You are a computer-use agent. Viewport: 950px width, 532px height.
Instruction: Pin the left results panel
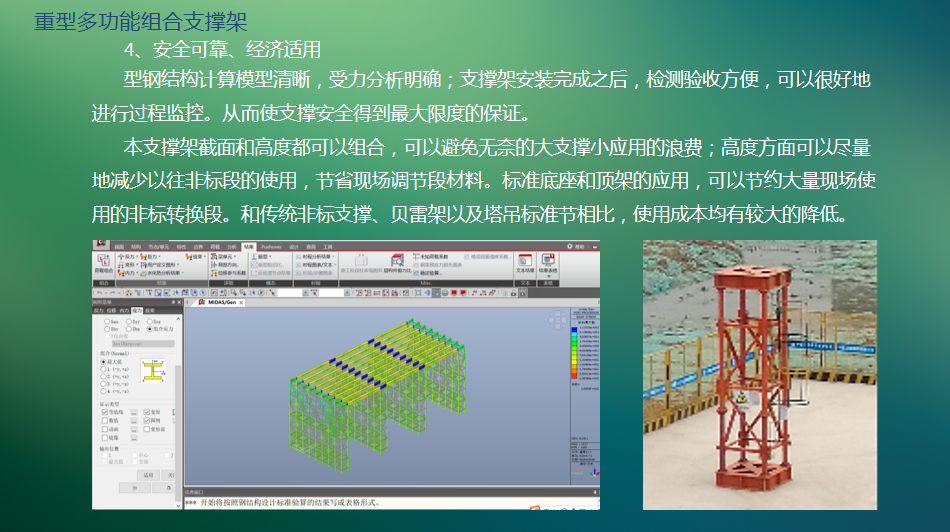click(x=173, y=302)
